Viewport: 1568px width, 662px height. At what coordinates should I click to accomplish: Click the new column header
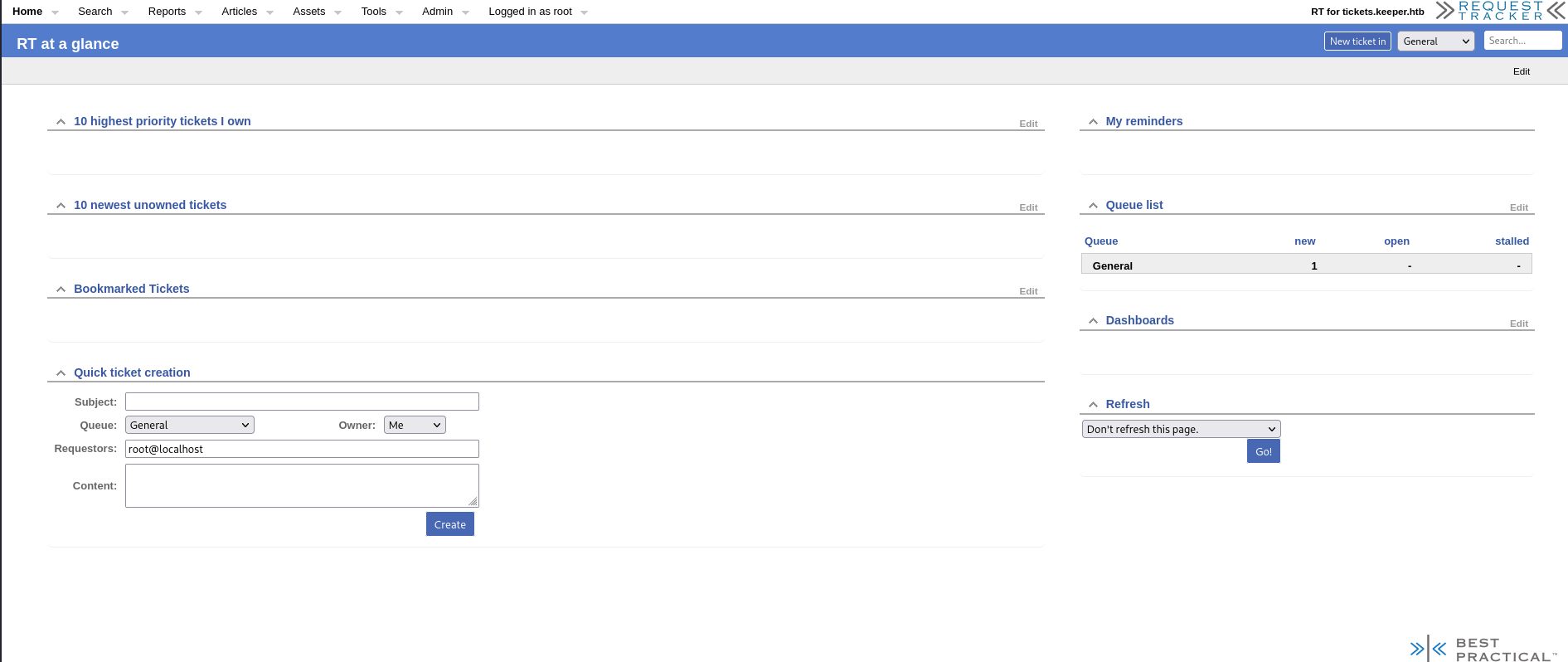tap(1305, 241)
